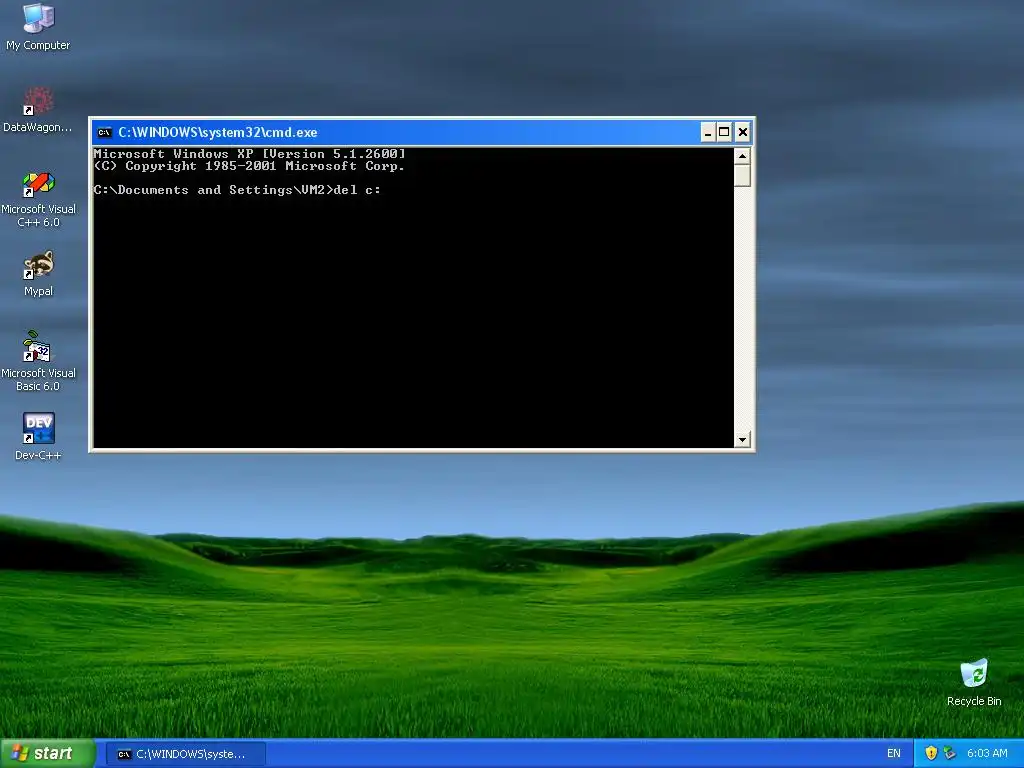Select the DataWagon desktop shortcut
Image resolution: width=1024 pixels, height=768 pixels.
38,109
